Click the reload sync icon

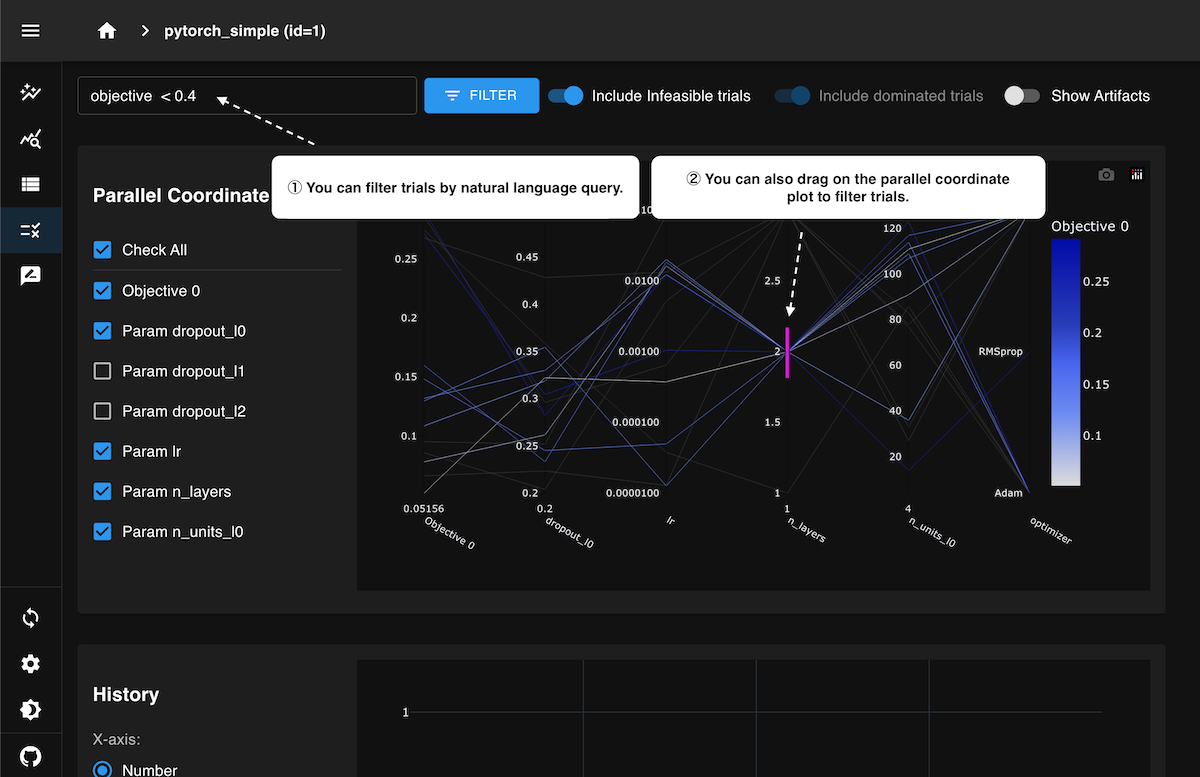point(30,618)
